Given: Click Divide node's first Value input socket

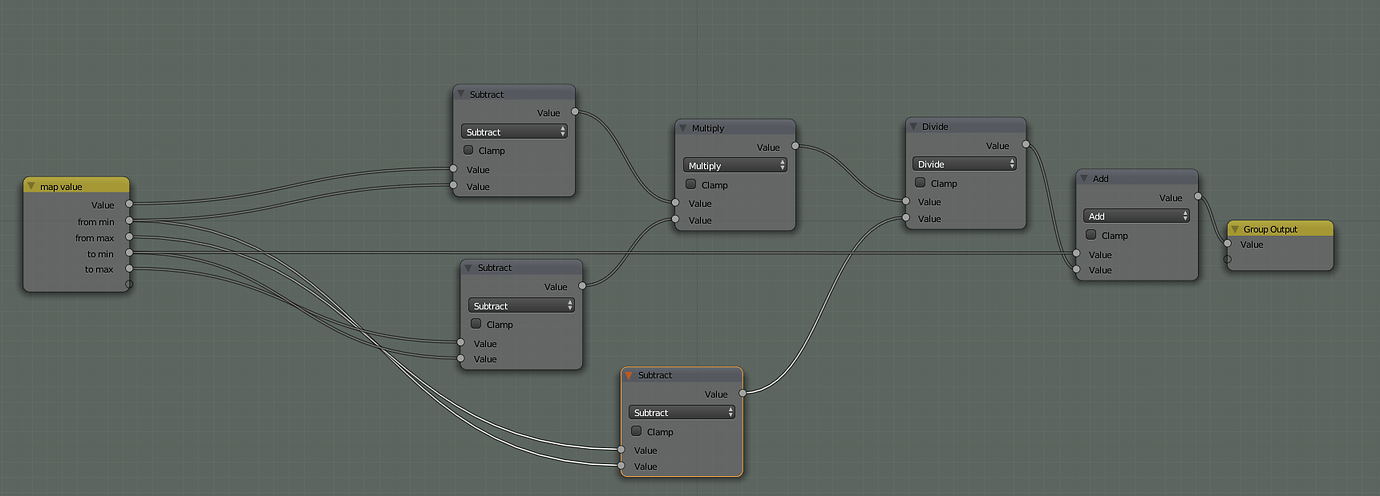Looking at the screenshot, I should tap(905, 201).
